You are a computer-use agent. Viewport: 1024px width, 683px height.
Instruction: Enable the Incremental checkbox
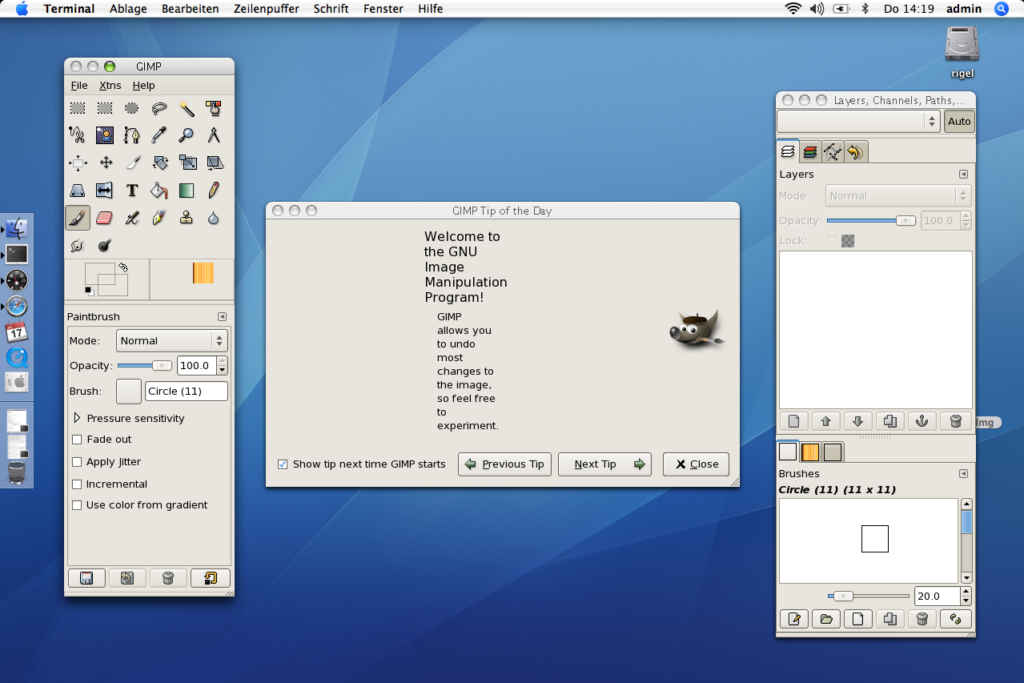[x=76, y=484]
